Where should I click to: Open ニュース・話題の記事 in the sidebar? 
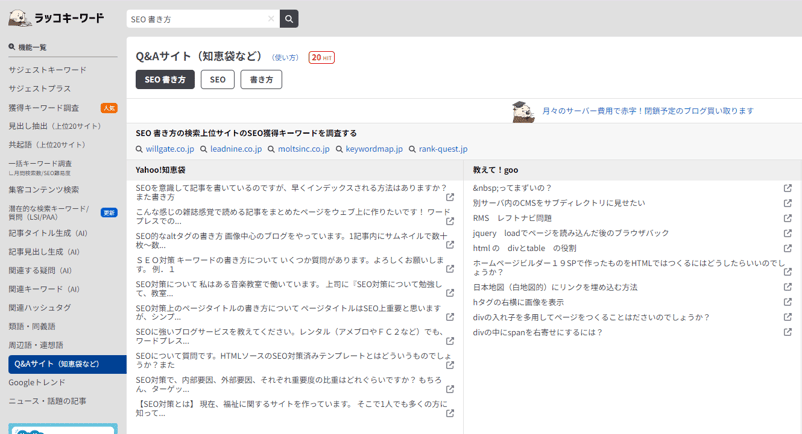[47, 401]
